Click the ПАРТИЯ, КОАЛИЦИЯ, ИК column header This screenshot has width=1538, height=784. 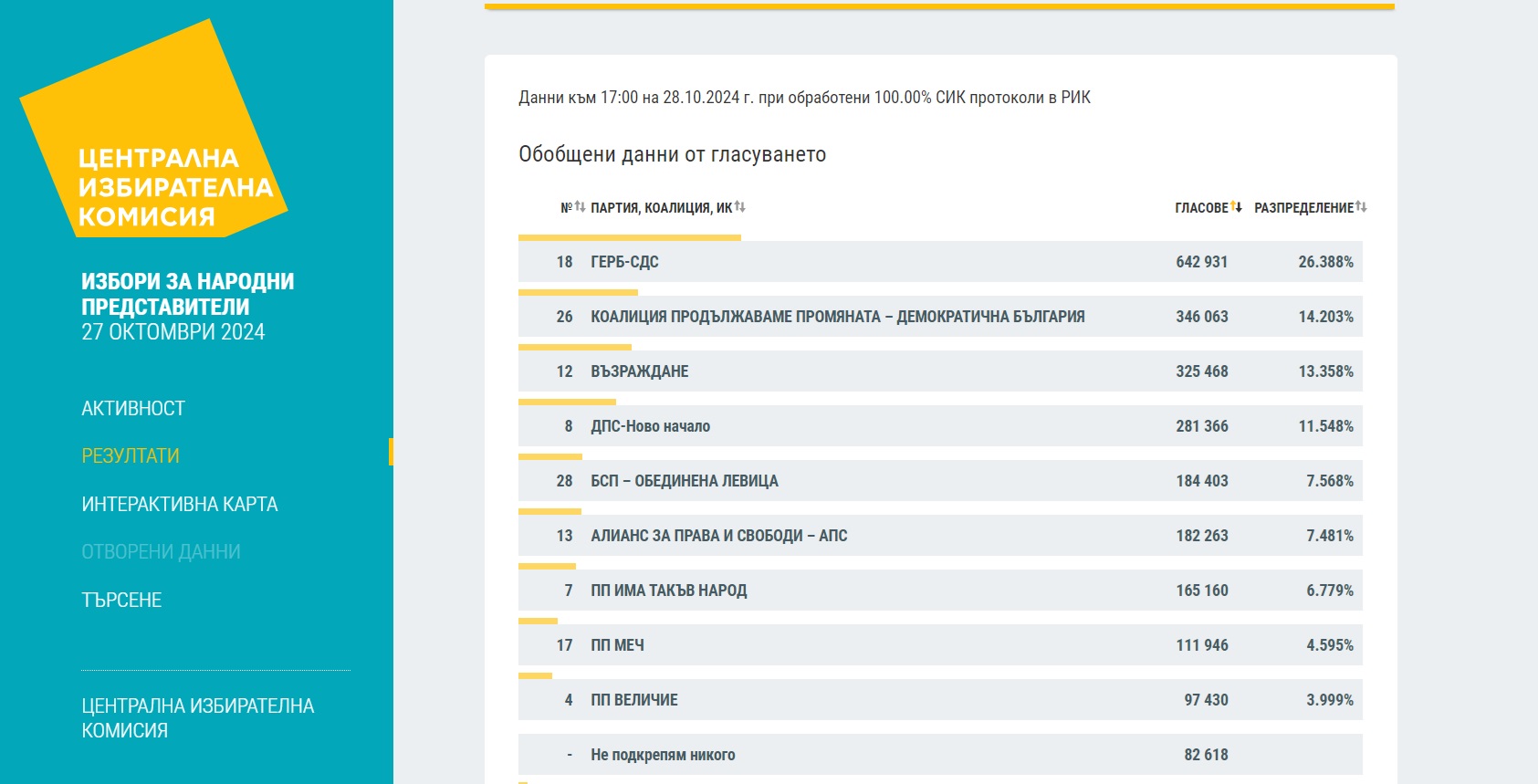tap(661, 208)
